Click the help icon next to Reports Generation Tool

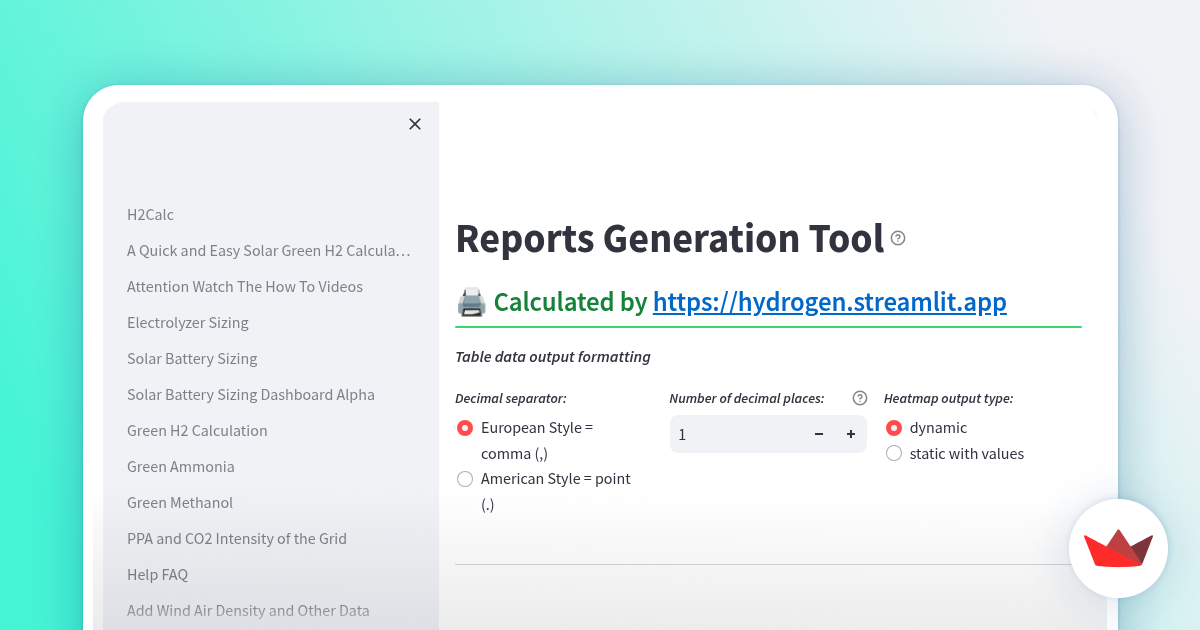point(898,238)
